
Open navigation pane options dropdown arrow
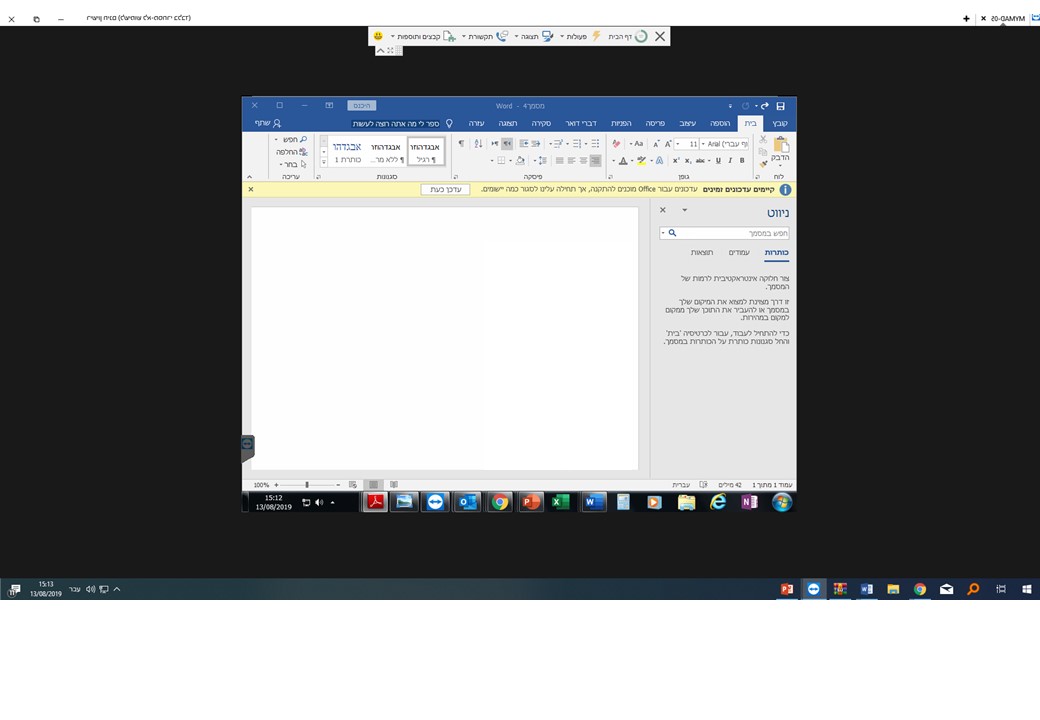coord(684,210)
